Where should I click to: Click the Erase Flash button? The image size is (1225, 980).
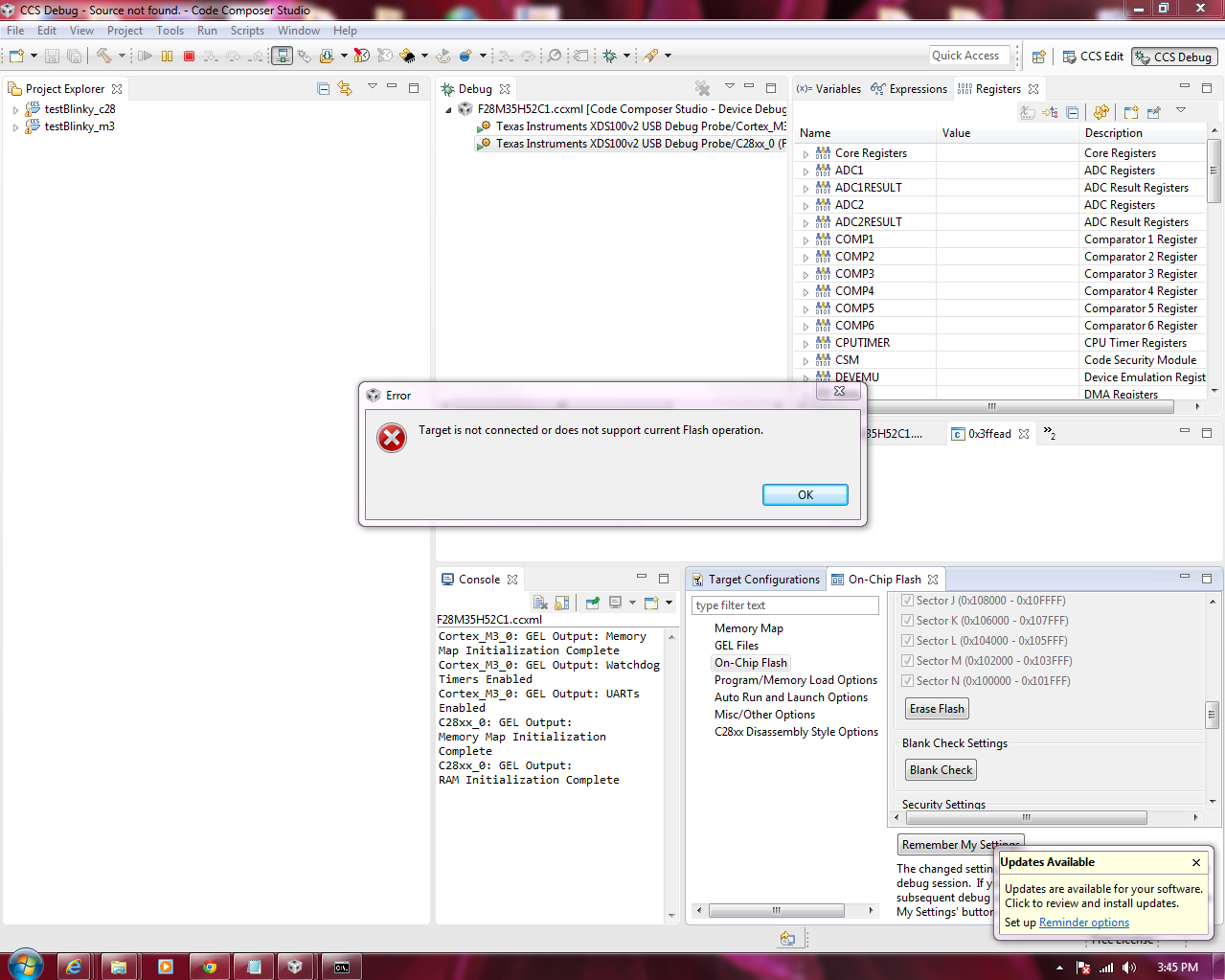938,709
